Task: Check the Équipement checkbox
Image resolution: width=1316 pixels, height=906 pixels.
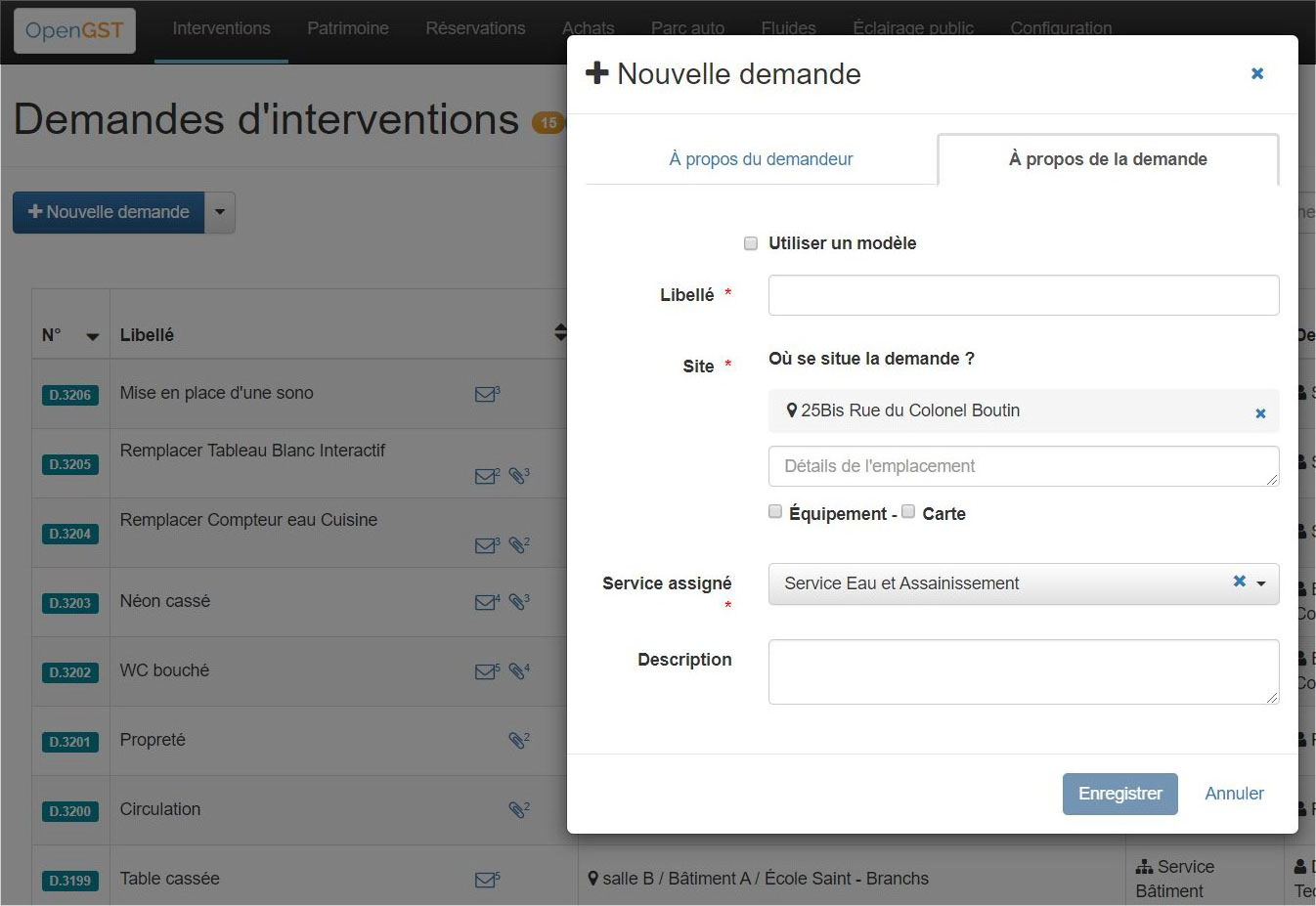Action: coord(775,512)
